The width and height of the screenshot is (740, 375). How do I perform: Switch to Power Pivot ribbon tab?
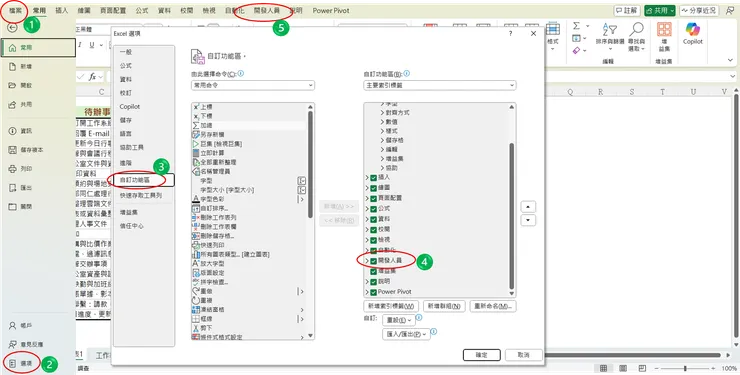(x=331, y=10)
